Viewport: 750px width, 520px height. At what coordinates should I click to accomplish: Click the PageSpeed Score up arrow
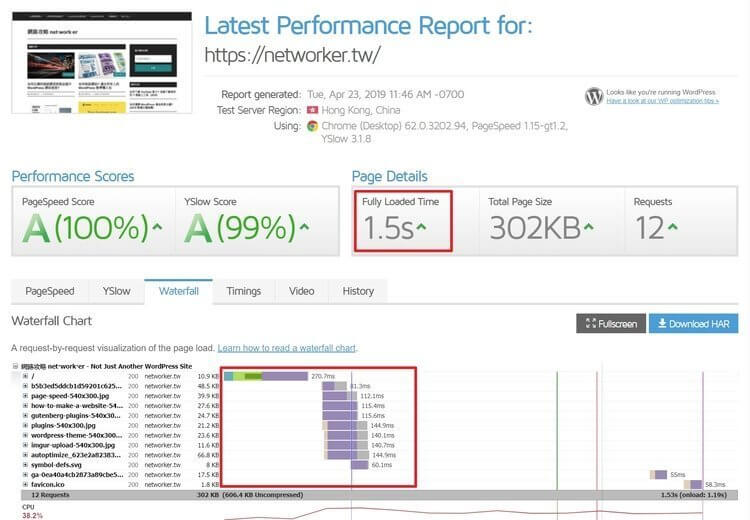[157, 226]
